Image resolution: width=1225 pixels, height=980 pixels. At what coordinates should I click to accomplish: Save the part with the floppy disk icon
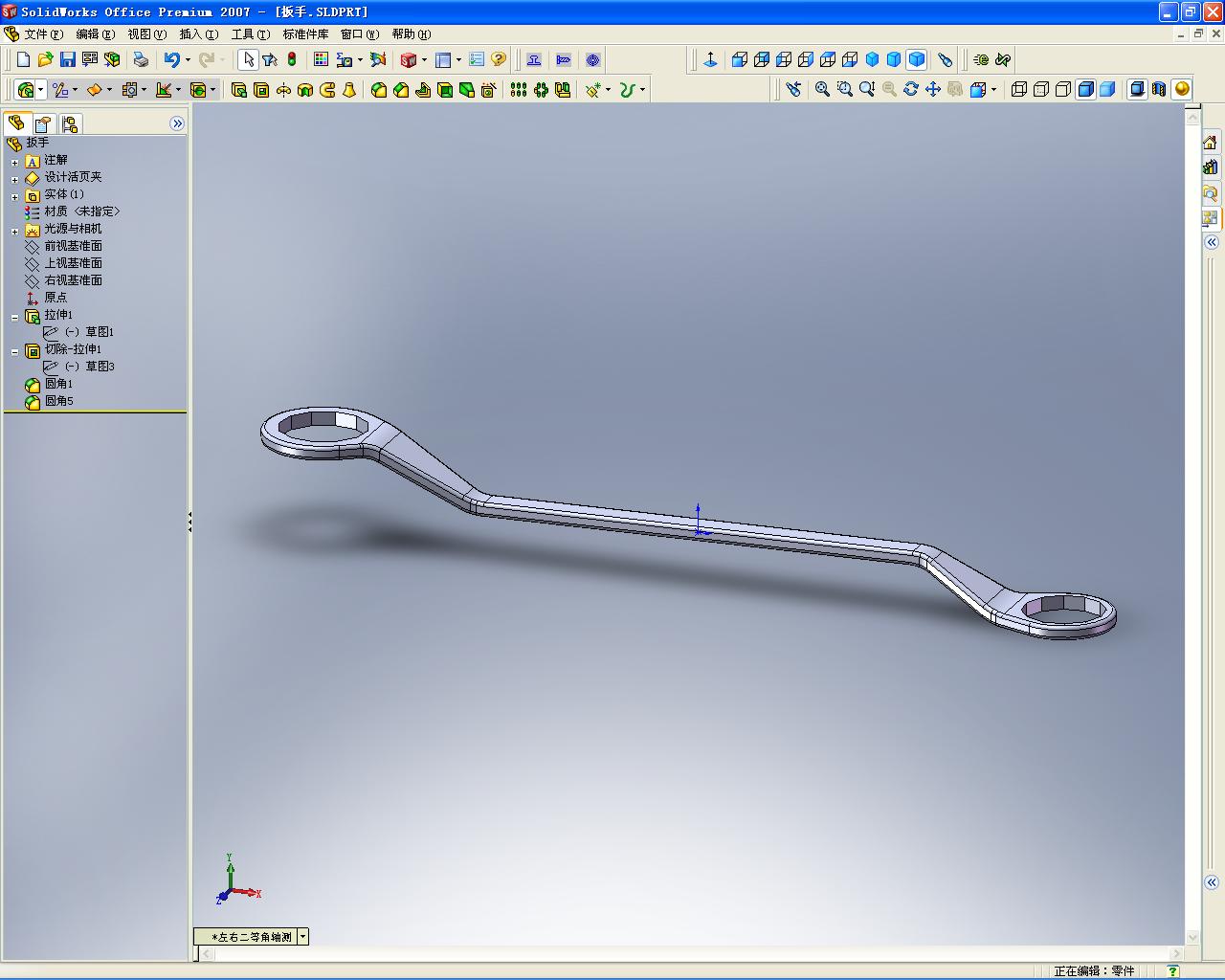[67, 59]
